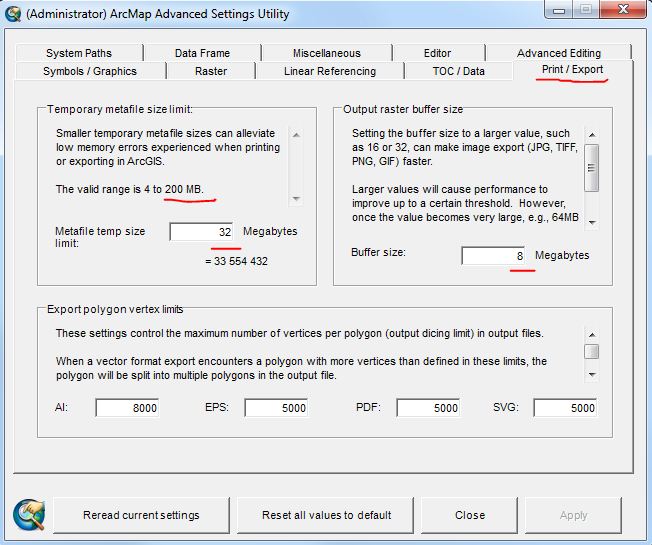The height and width of the screenshot is (545, 652).
Task: Click the Buffer size input field
Action: click(493, 255)
